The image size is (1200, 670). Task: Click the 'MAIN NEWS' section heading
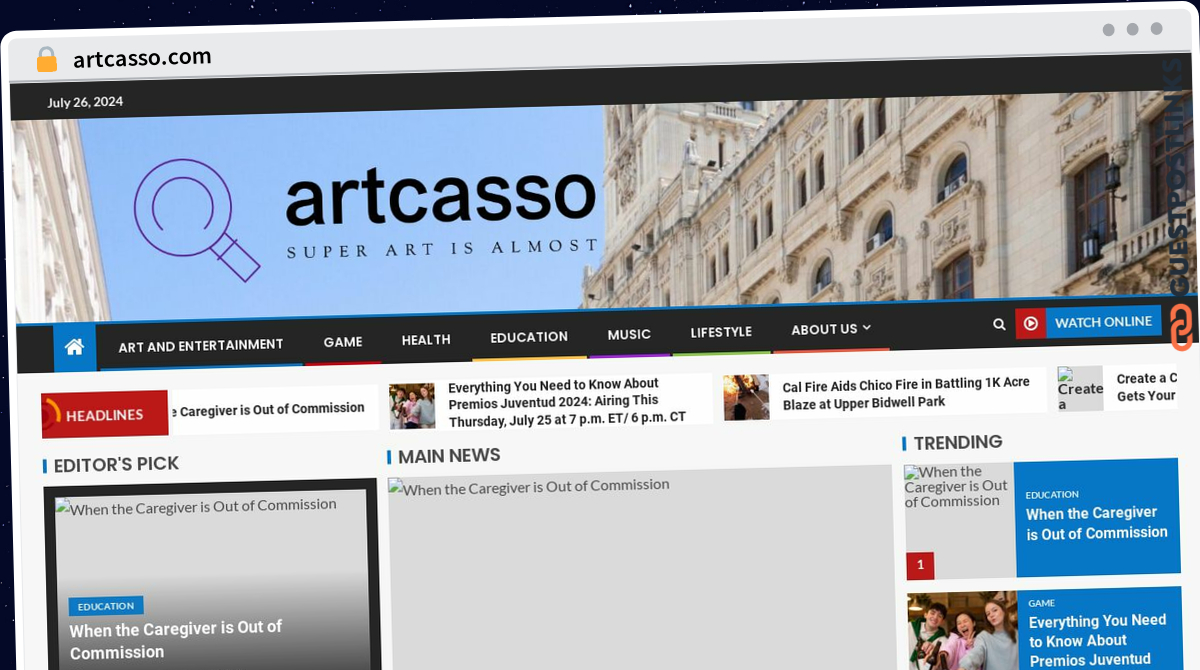449,456
